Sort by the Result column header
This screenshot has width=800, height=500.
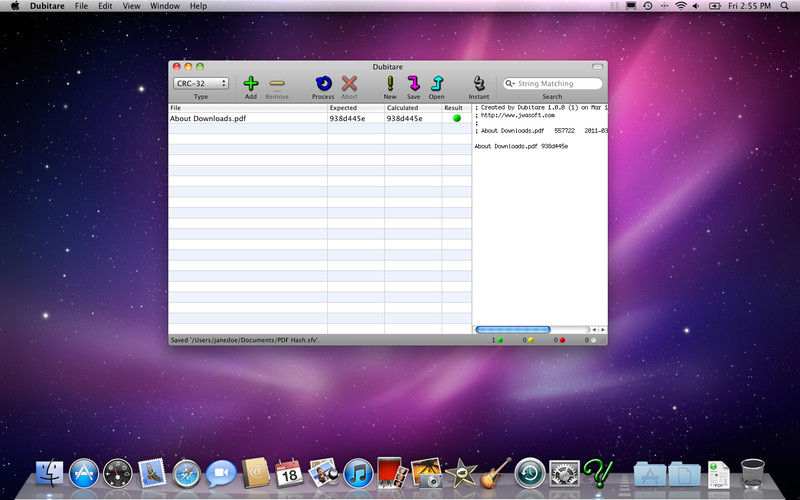tap(457, 108)
